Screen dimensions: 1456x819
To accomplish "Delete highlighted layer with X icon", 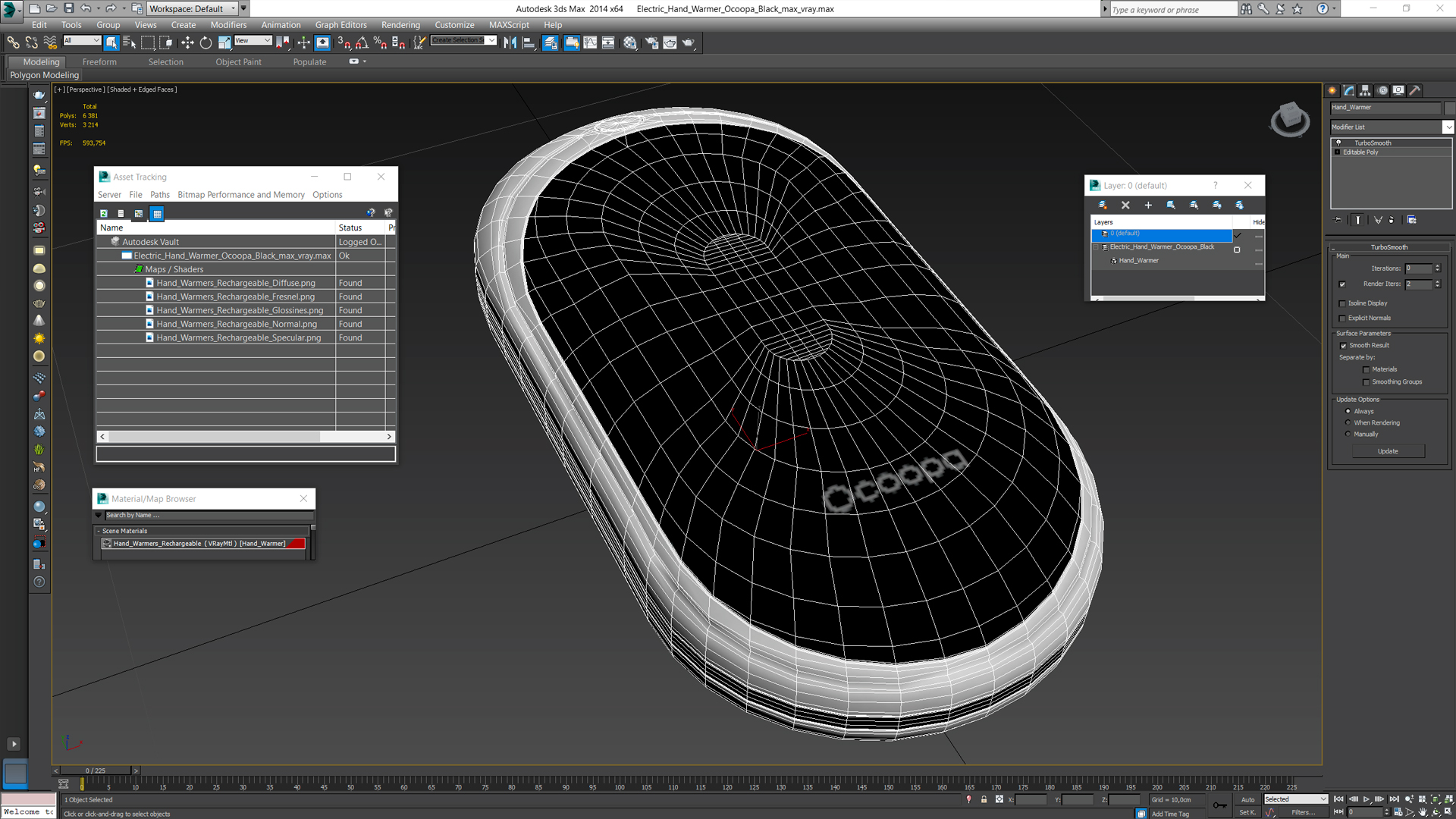I will [x=1125, y=205].
